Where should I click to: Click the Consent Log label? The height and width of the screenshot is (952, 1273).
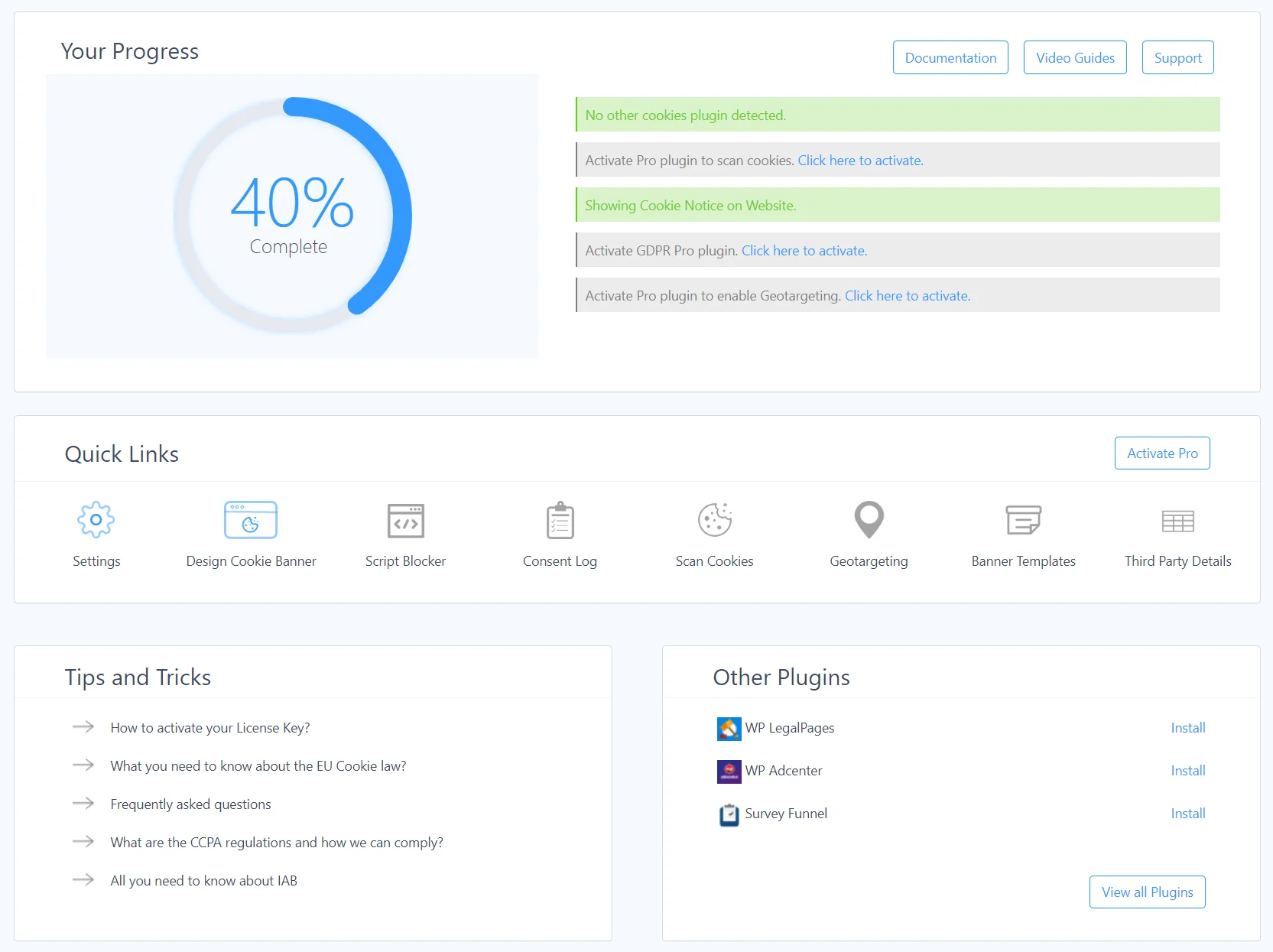(x=560, y=561)
